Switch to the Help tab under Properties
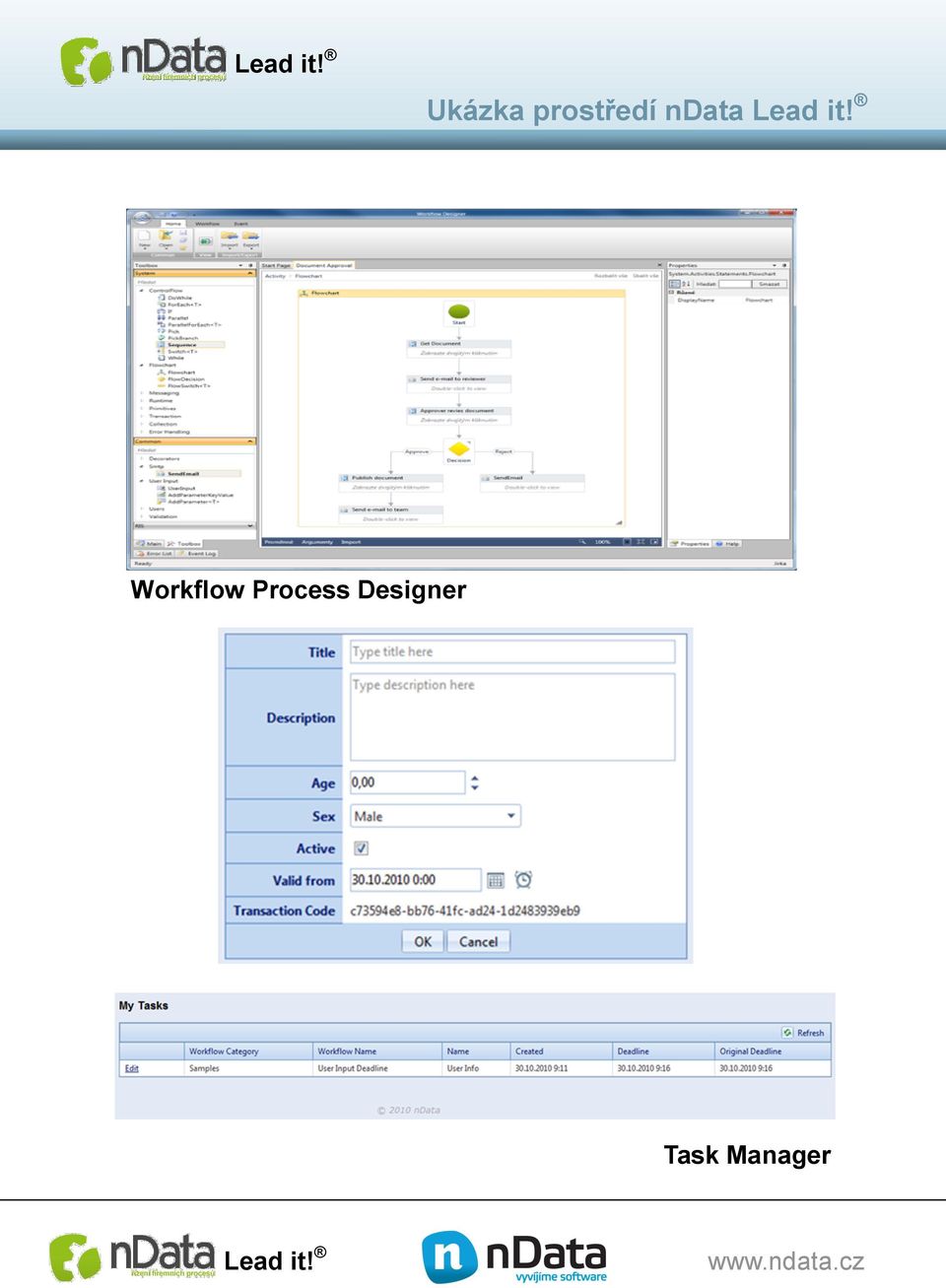 pyautogui.click(x=728, y=543)
